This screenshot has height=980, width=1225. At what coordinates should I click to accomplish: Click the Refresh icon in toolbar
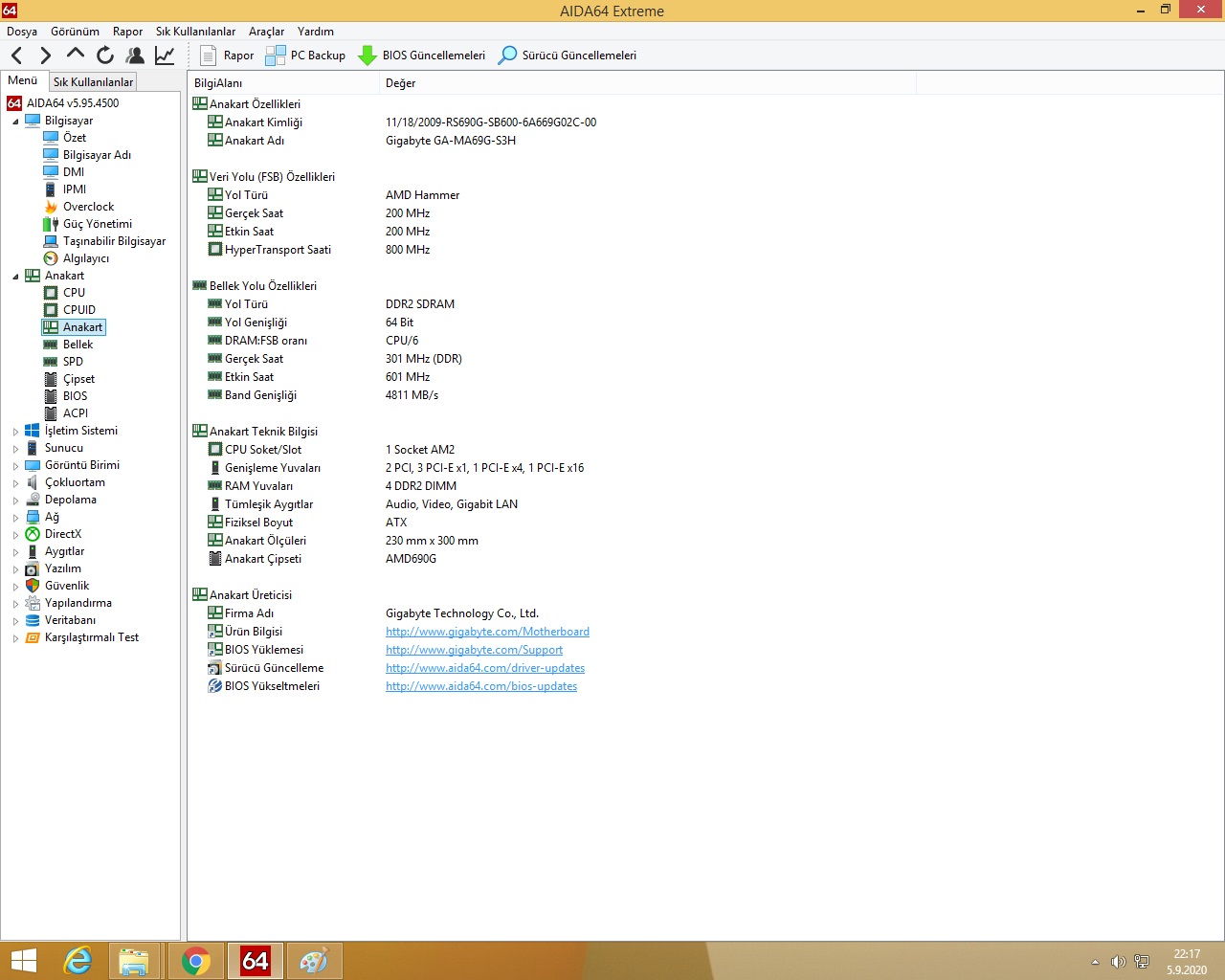click(105, 56)
